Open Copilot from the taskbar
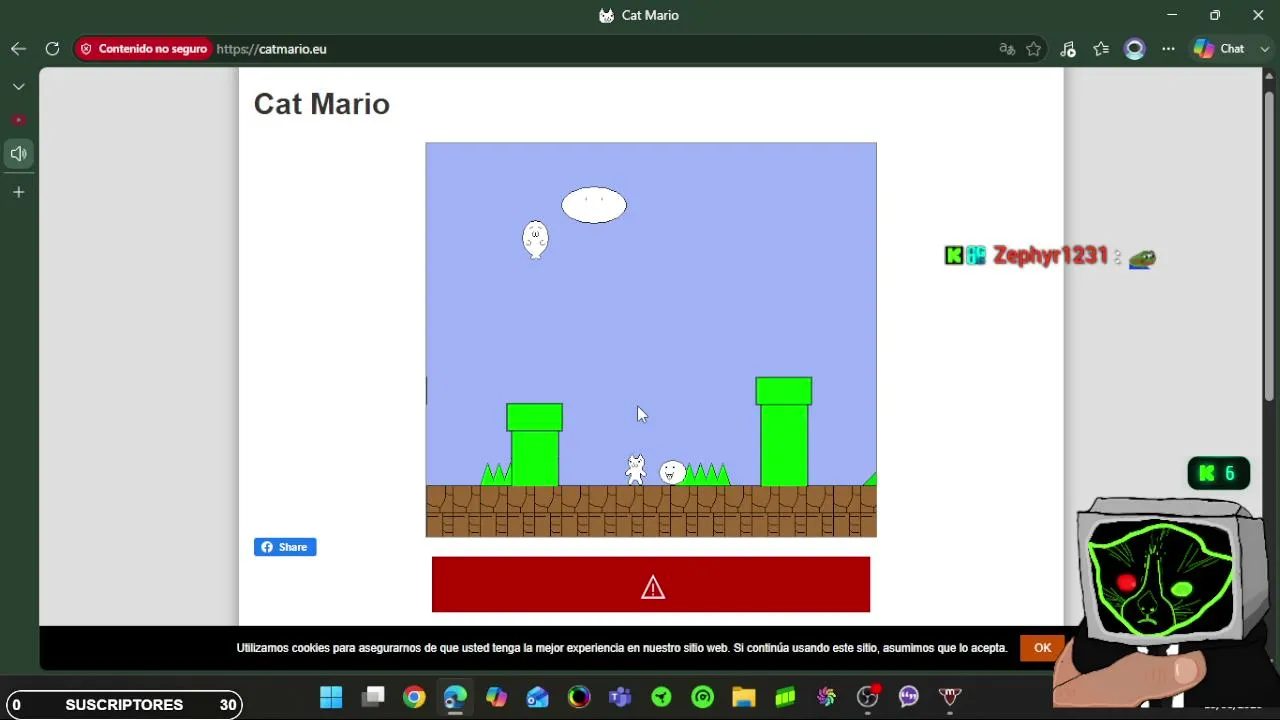Viewport: 1280px width, 720px height. [x=497, y=697]
